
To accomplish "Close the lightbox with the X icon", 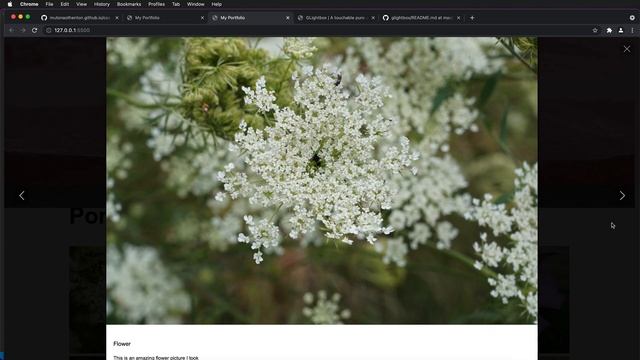I will 627,49.
